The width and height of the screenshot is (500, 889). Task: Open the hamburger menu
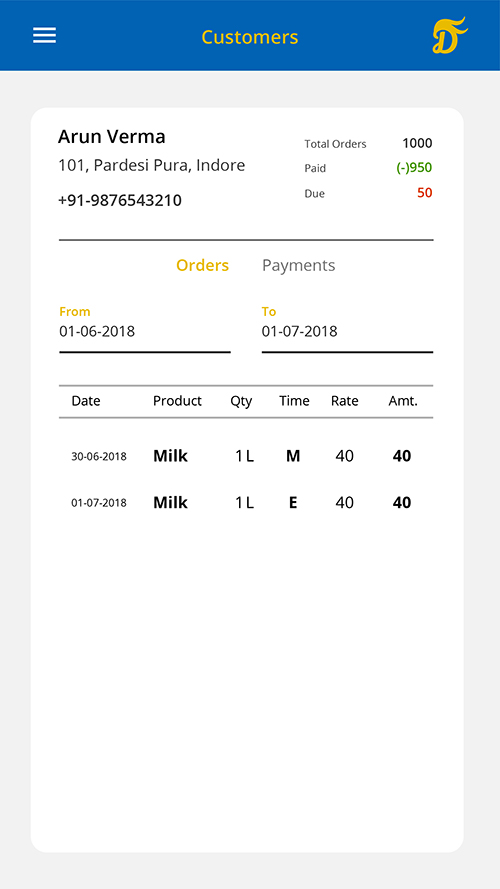coord(44,36)
